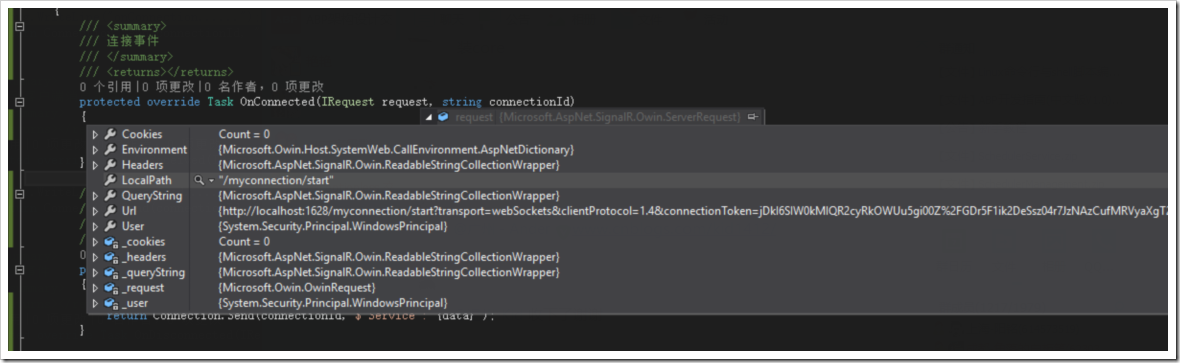1180x363 pixels.
Task: Collapse the outline box beside top summary comment
Action: 20,26
